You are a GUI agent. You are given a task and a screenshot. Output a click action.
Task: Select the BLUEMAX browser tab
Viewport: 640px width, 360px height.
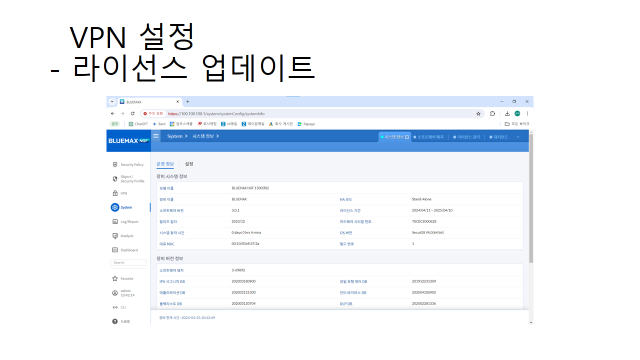tap(149, 102)
